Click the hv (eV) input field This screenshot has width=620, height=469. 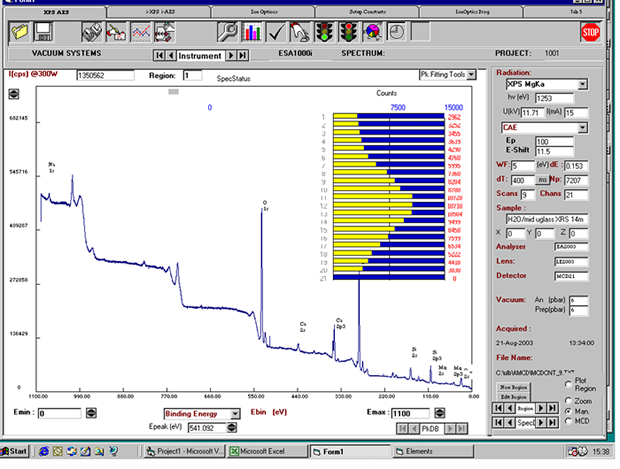[x=554, y=98]
